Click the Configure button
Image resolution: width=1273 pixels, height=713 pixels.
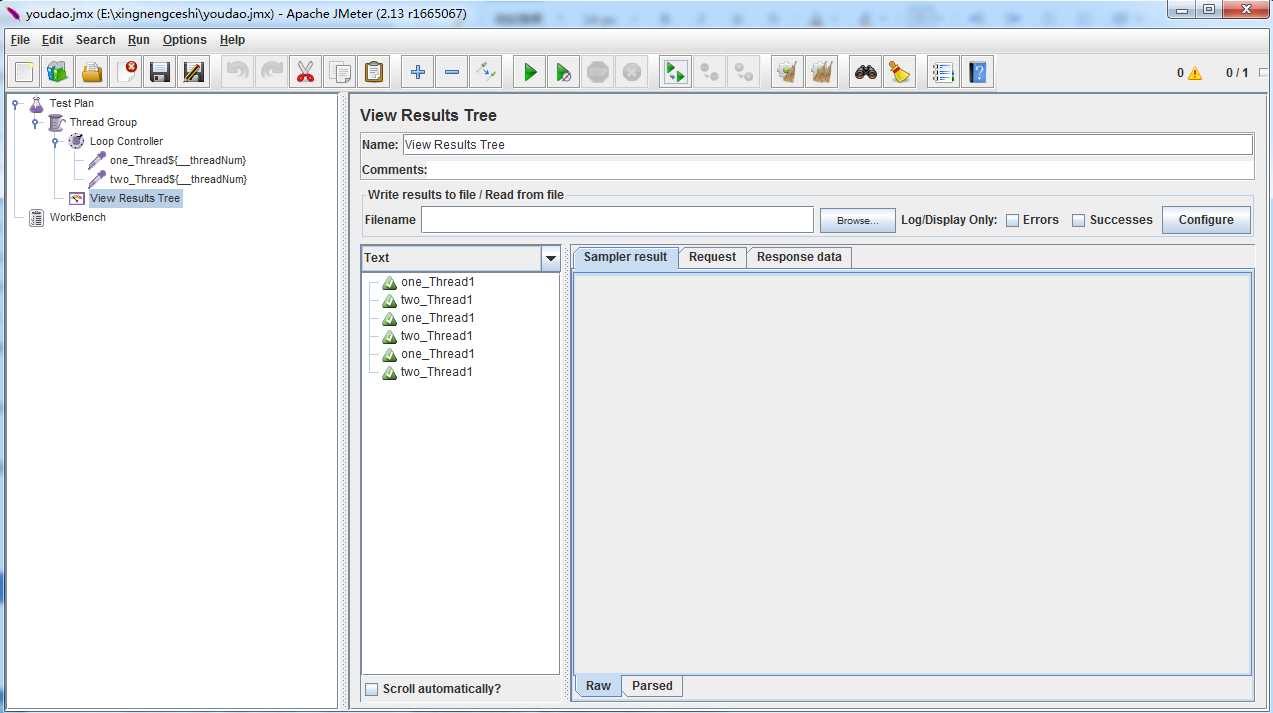coord(1205,220)
